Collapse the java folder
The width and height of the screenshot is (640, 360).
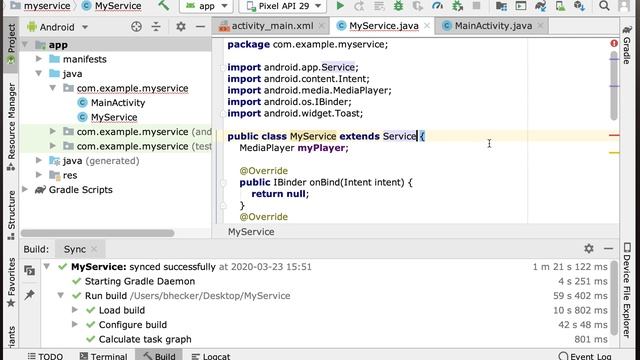pos(39,73)
